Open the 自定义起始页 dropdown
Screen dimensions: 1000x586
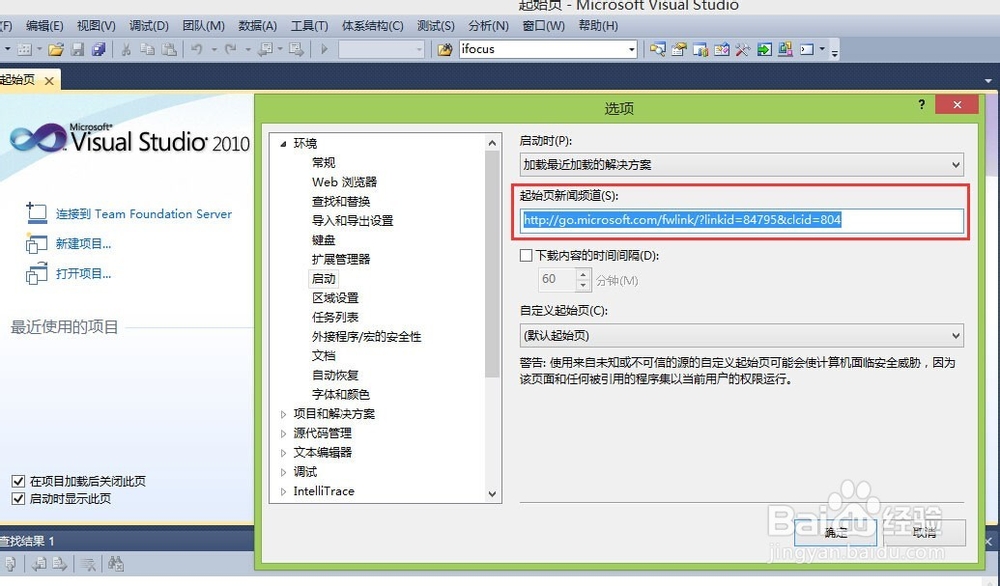[x=741, y=335]
